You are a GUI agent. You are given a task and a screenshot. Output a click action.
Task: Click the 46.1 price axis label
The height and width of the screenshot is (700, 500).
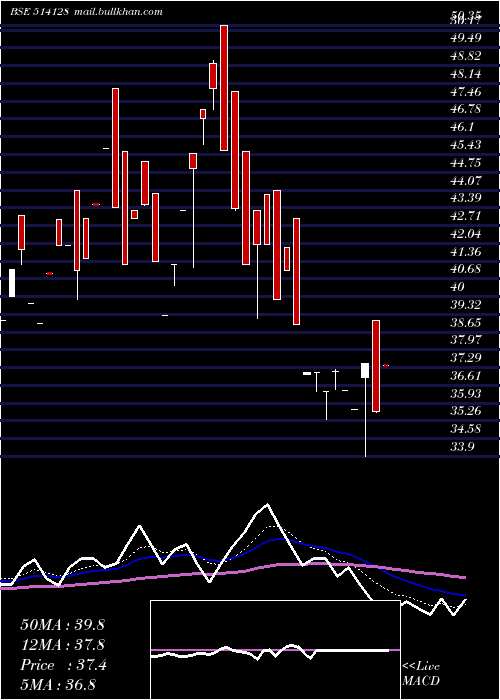(x=462, y=127)
